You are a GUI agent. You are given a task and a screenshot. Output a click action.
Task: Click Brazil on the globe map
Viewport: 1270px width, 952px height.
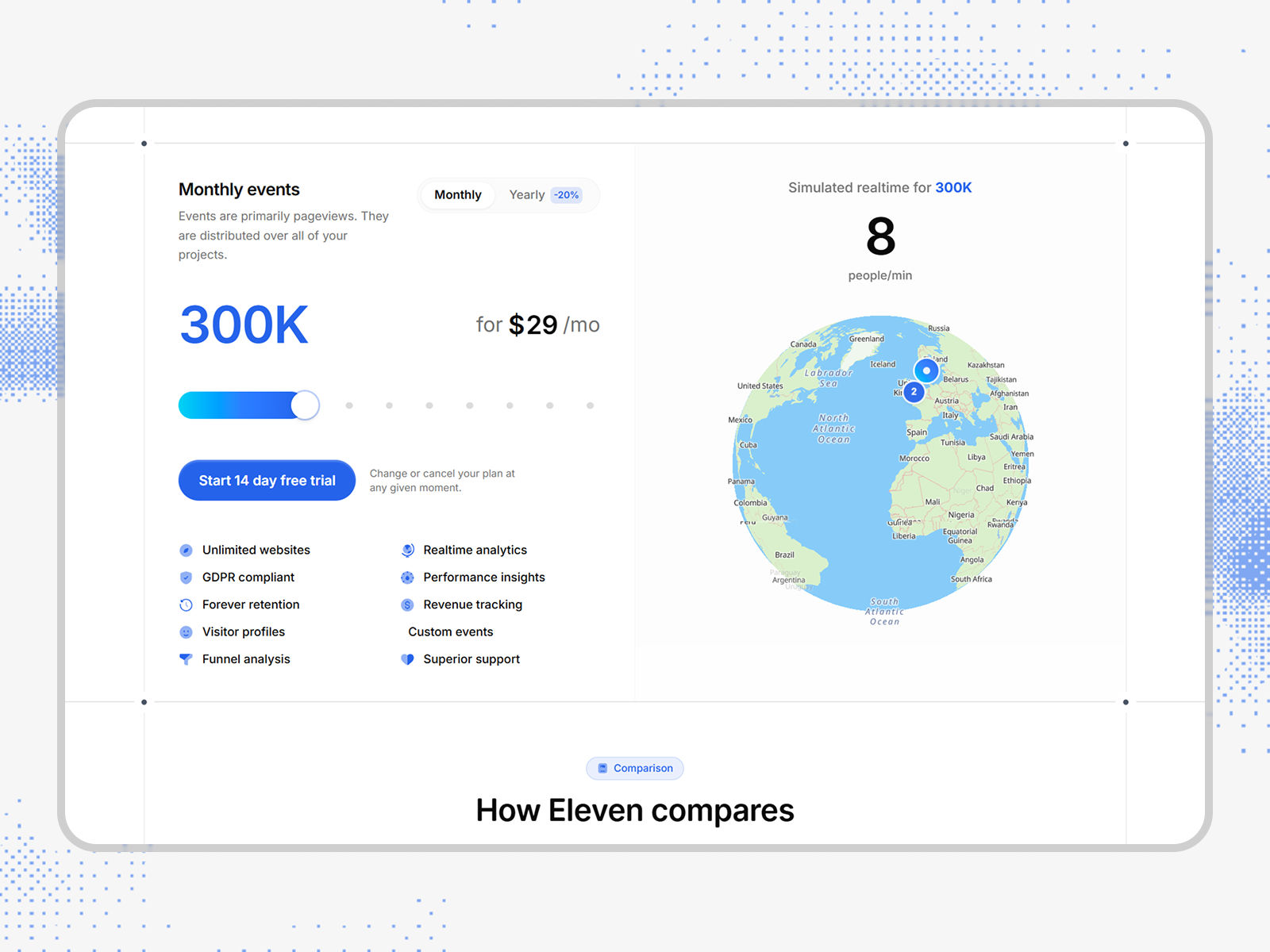784,555
